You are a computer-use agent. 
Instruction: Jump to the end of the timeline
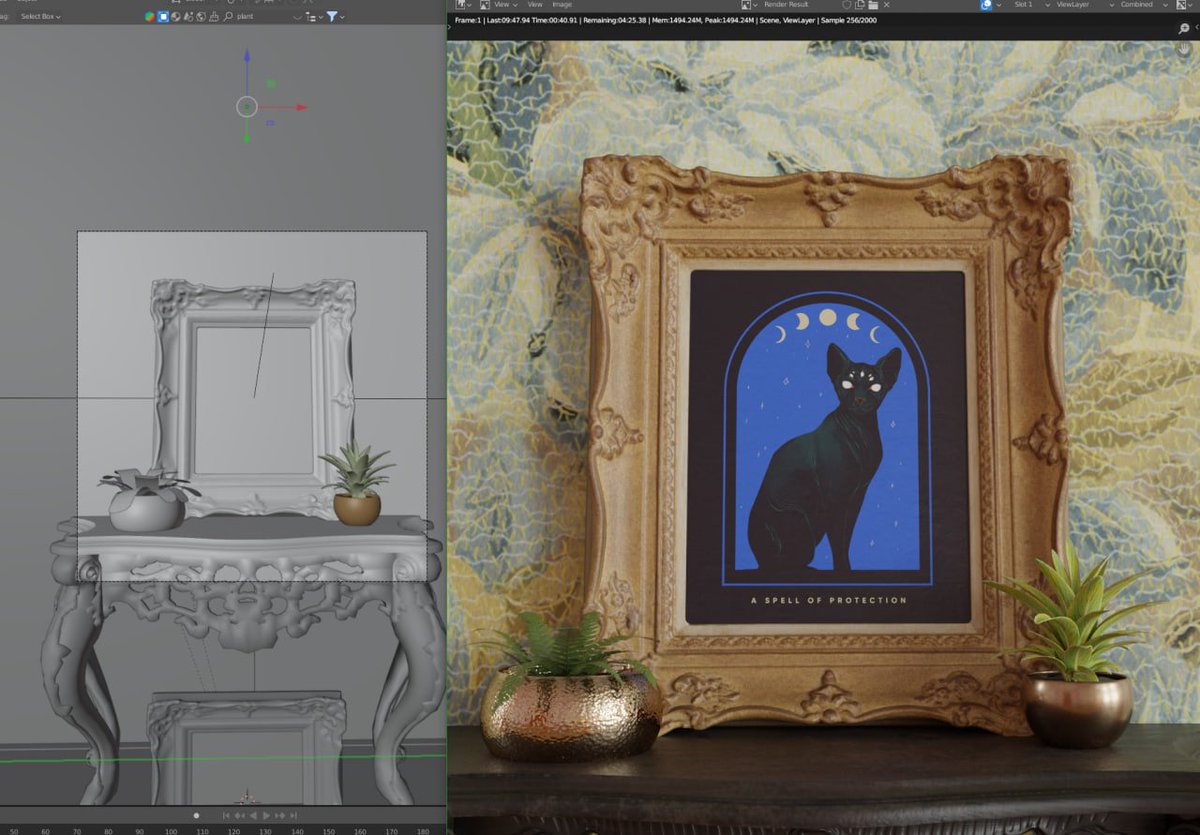point(293,816)
